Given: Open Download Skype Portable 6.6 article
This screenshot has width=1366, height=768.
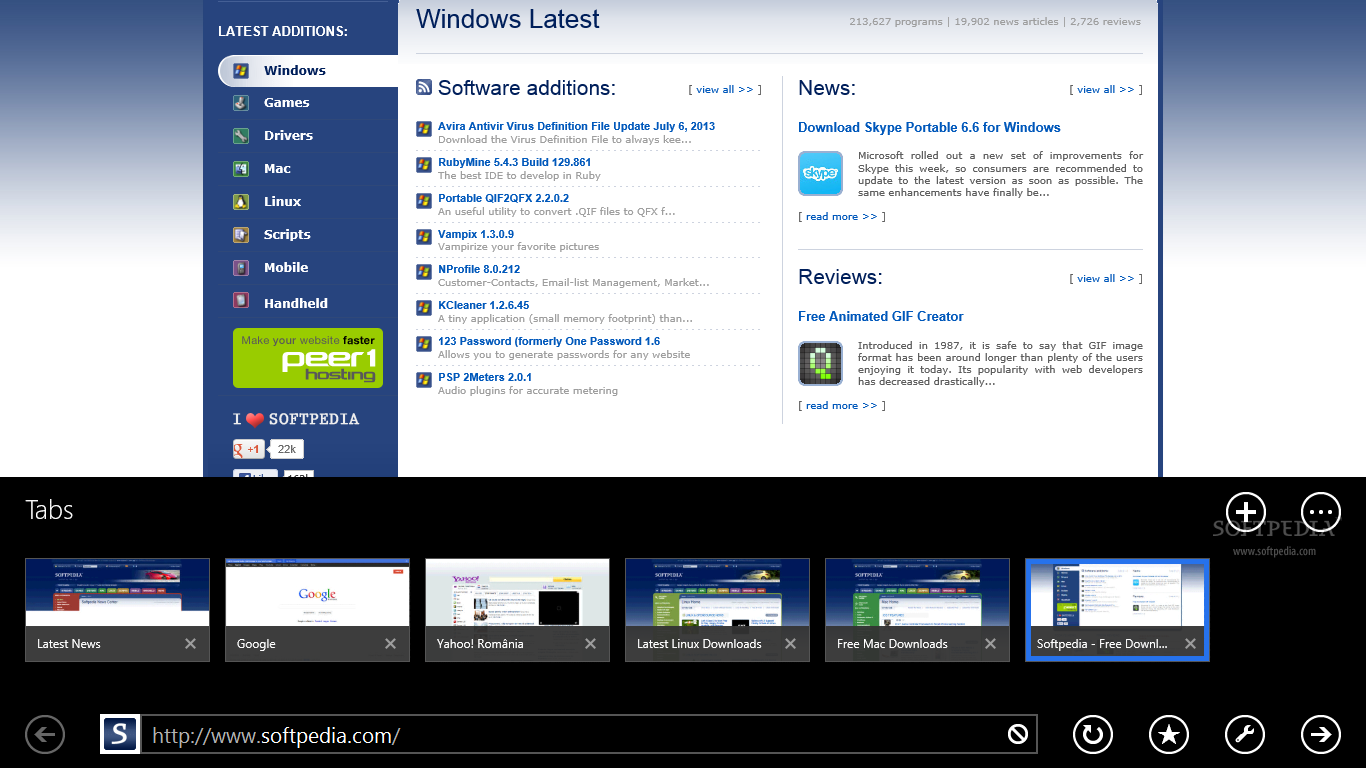Looking at the screenshot, I should 929,127.
